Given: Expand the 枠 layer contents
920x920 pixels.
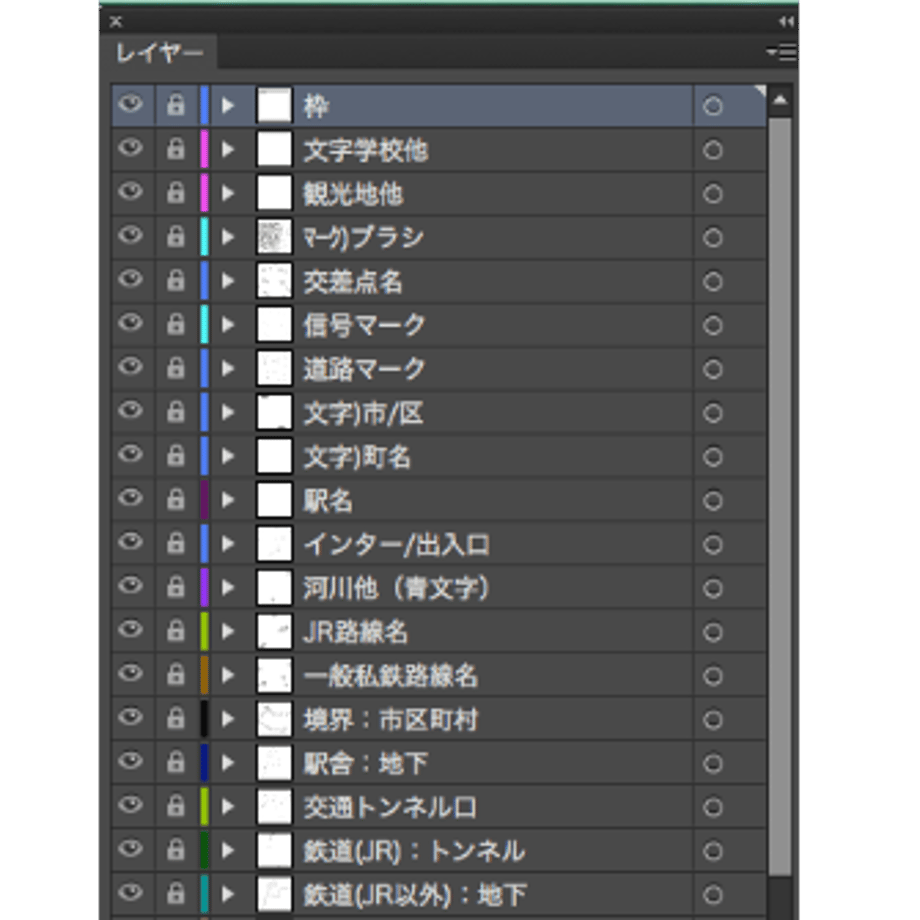Looking at the screenshot, I should [x=228, y=106].
